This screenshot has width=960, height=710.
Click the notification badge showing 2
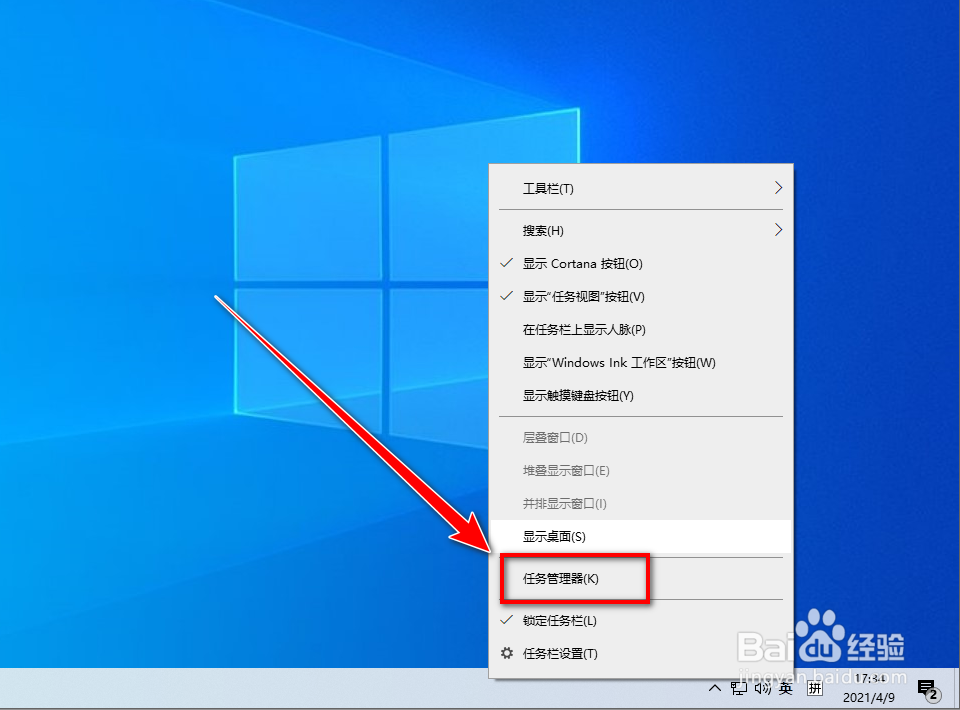click(x=934, y=695)
